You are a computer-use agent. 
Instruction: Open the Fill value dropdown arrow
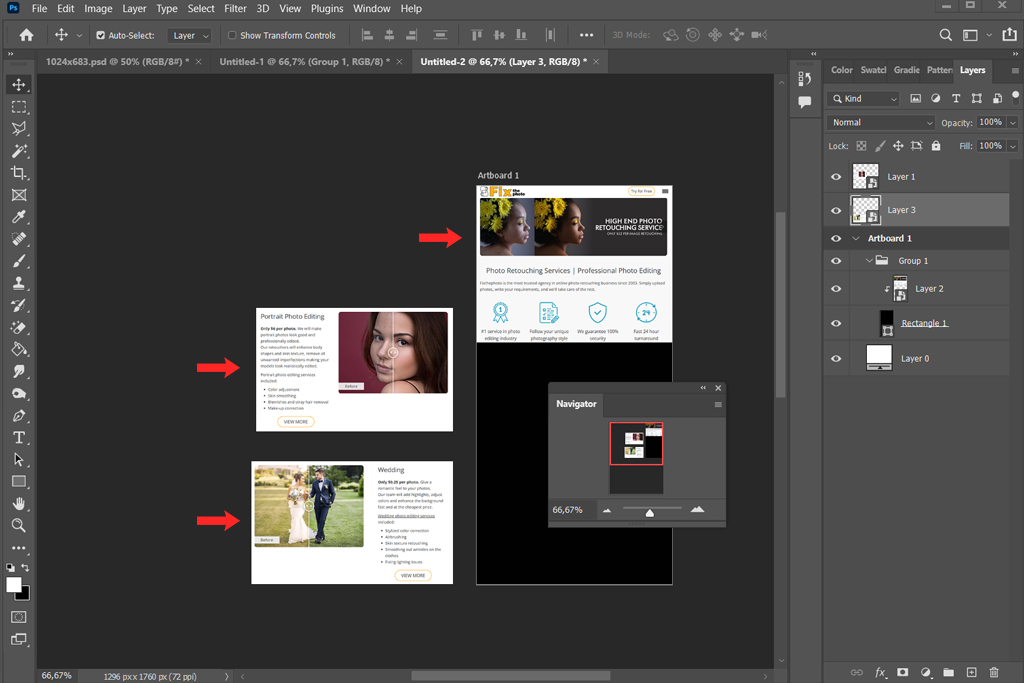point(1013,146)
